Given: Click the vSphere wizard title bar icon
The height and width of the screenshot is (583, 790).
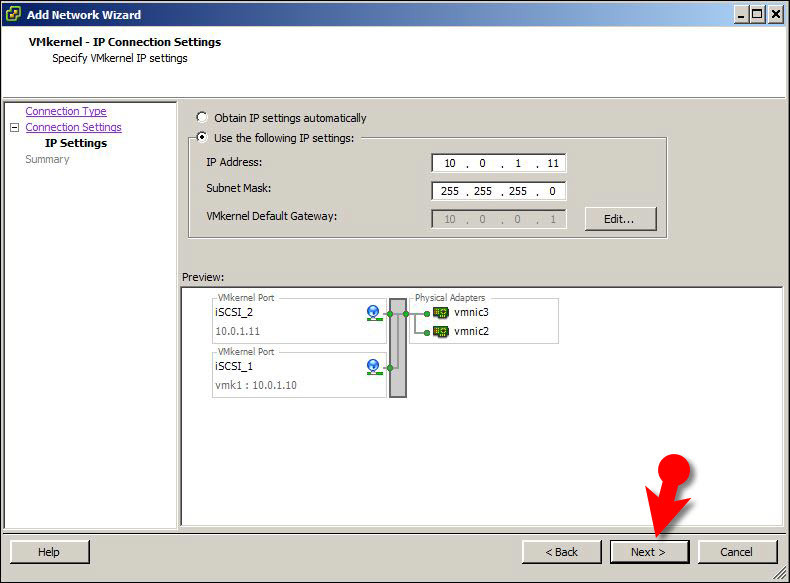Looking at the screenshot, I should (x=13, y=14).
